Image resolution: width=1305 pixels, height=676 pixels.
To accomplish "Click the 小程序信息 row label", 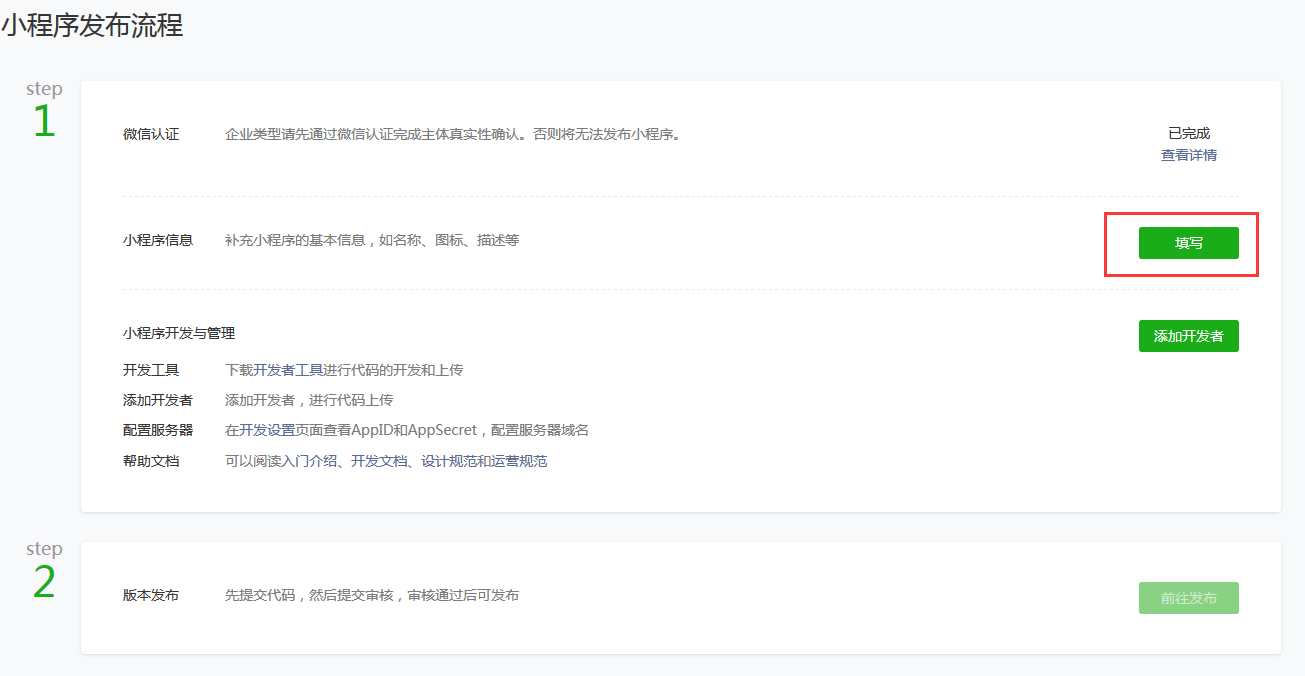I will [x=158, y=240].
